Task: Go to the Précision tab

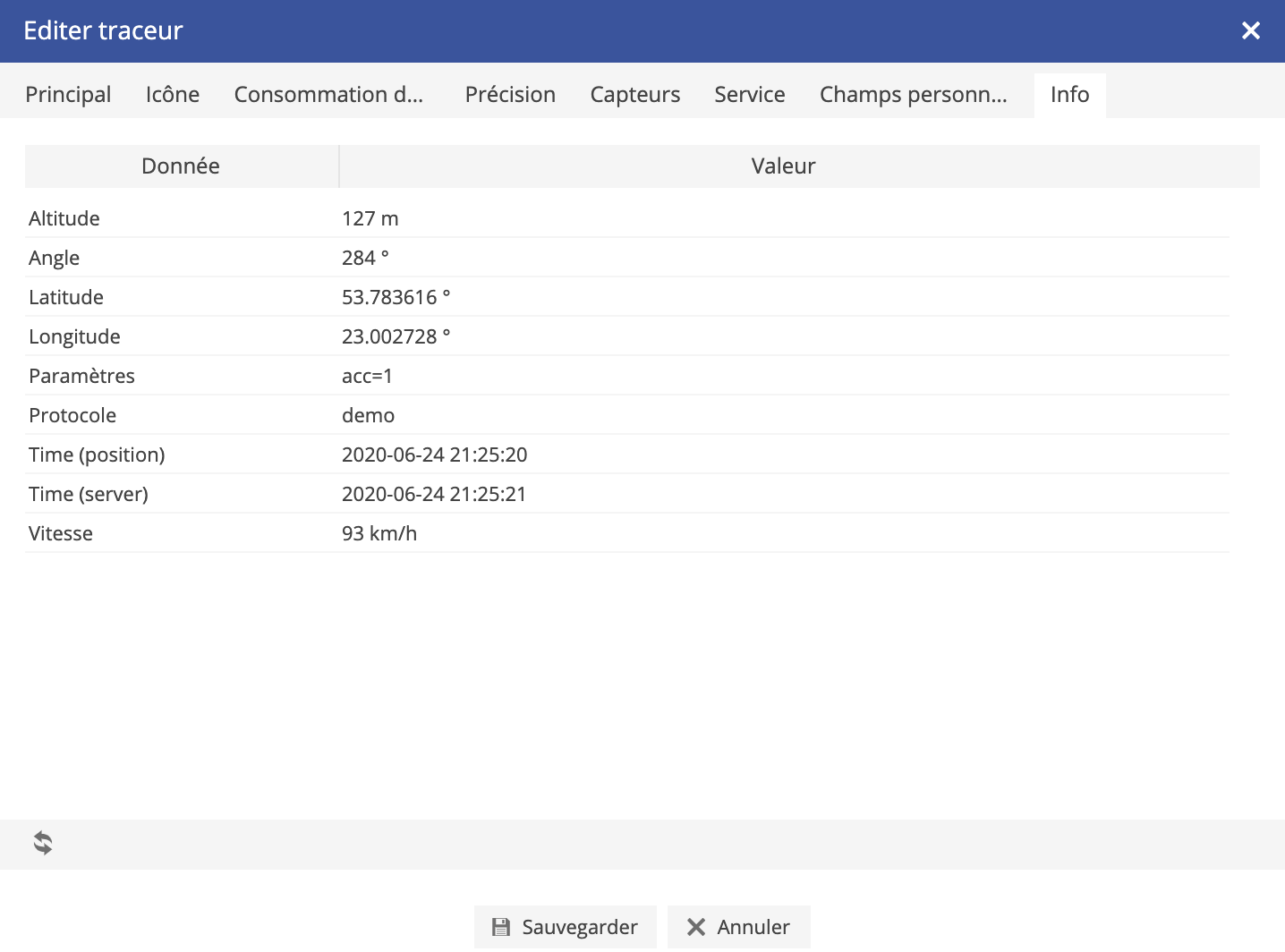Action: point(510,95)
